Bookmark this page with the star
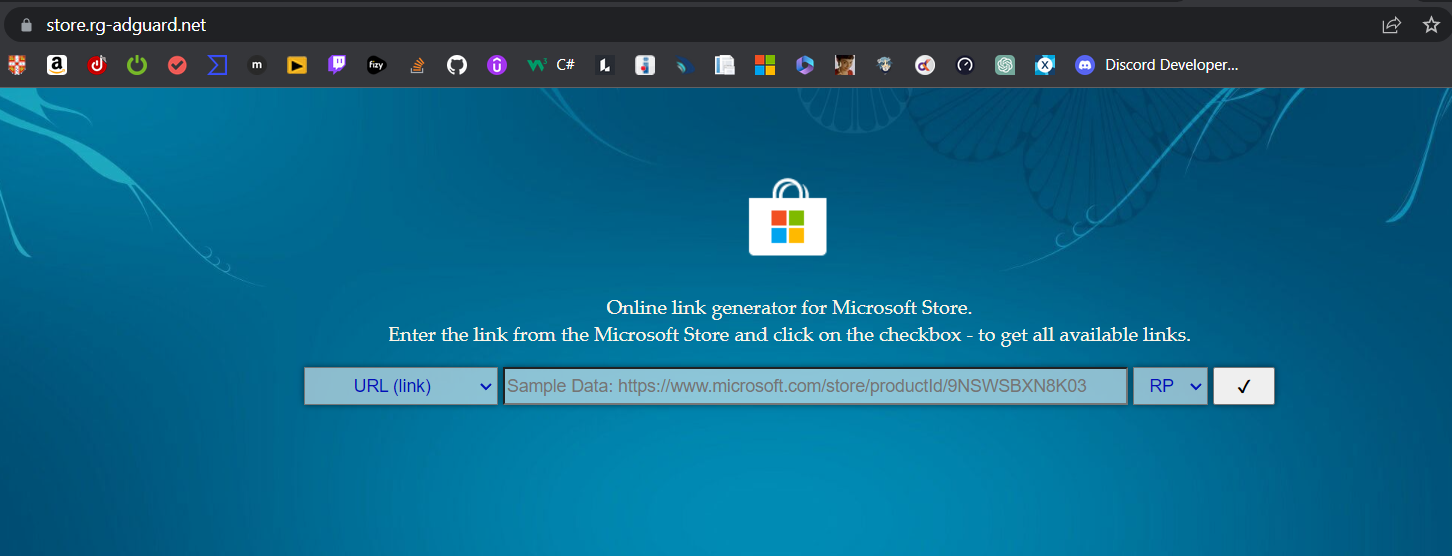This screenshot has height=556, width=1452. tap(1431, 25)
